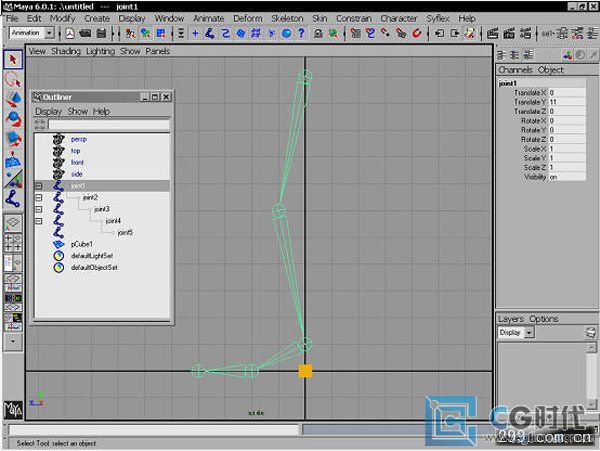Collapse joint3 in Outliner
The width and height of the screenshot is (600, 451).
(x=39, y=210)
